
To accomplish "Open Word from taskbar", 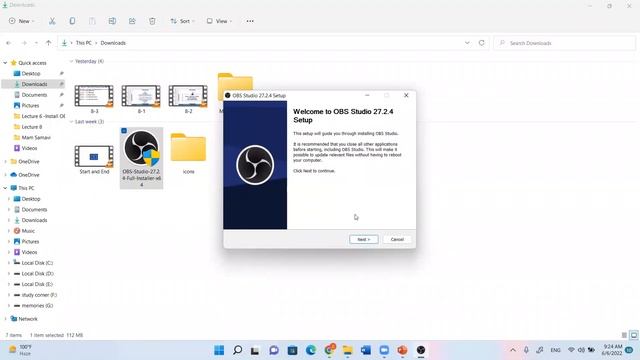I will [x=366, y=350].
